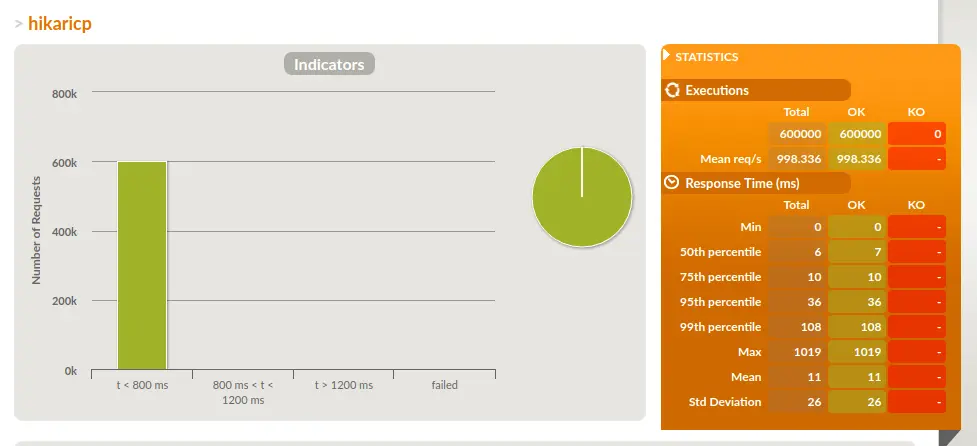Click the Total Mean response value 11
The height and width of the screenshot is (446, 977).
(x=797, y=377)
